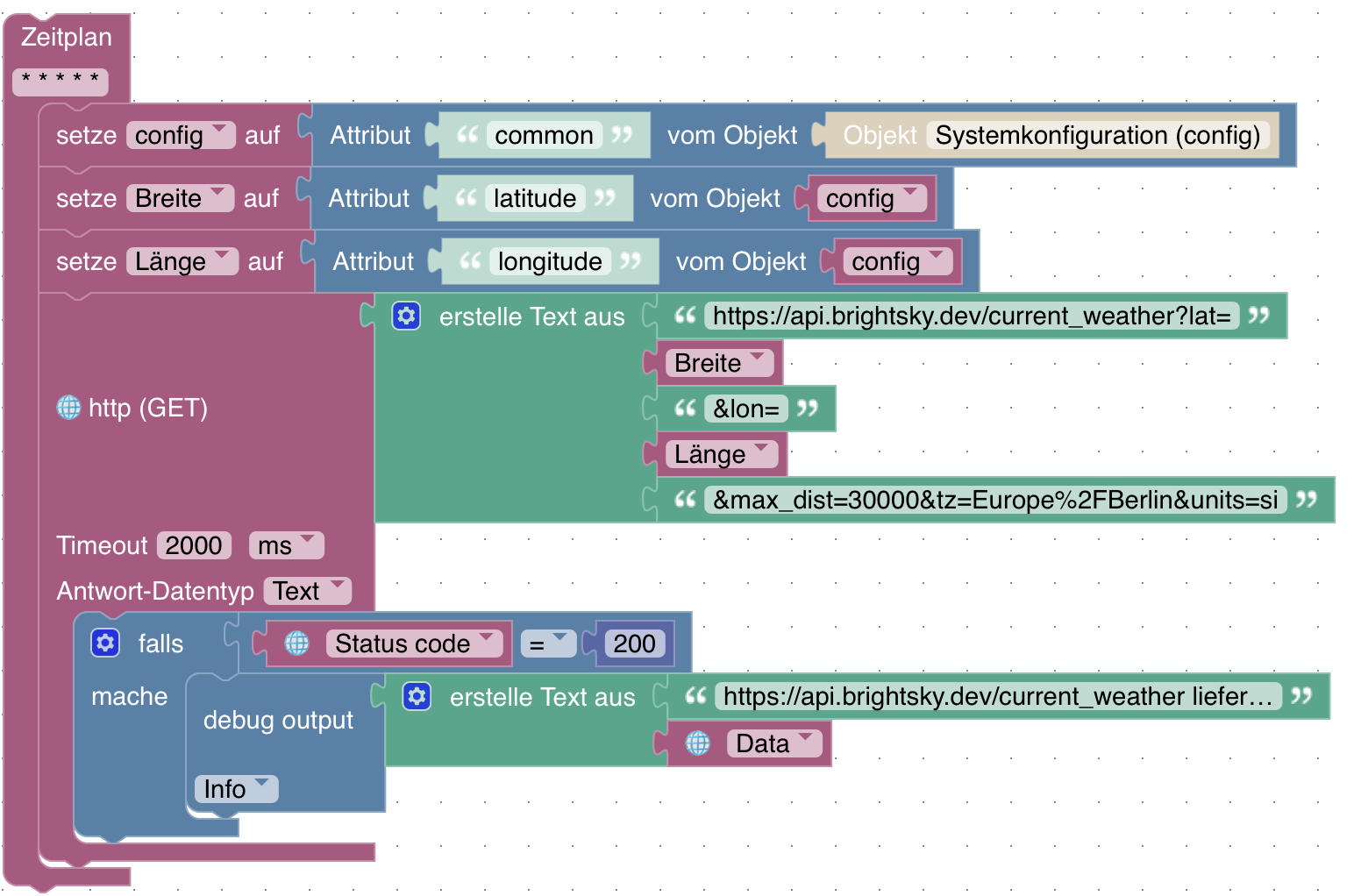This screenshot has width=1361, height=896.
Task: Select the 'Zeitplan' block header
Action: point(67,37)
